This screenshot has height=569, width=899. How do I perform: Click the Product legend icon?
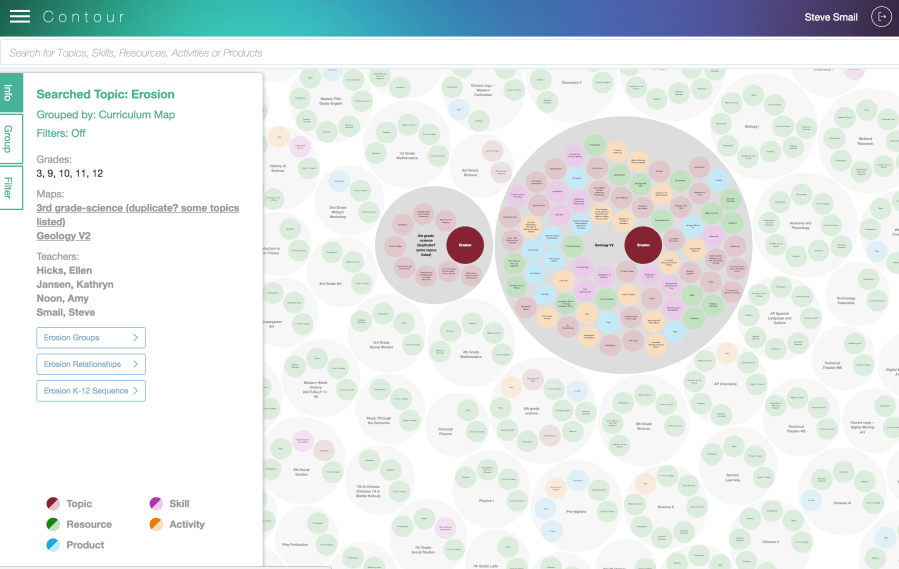point(53,545)
